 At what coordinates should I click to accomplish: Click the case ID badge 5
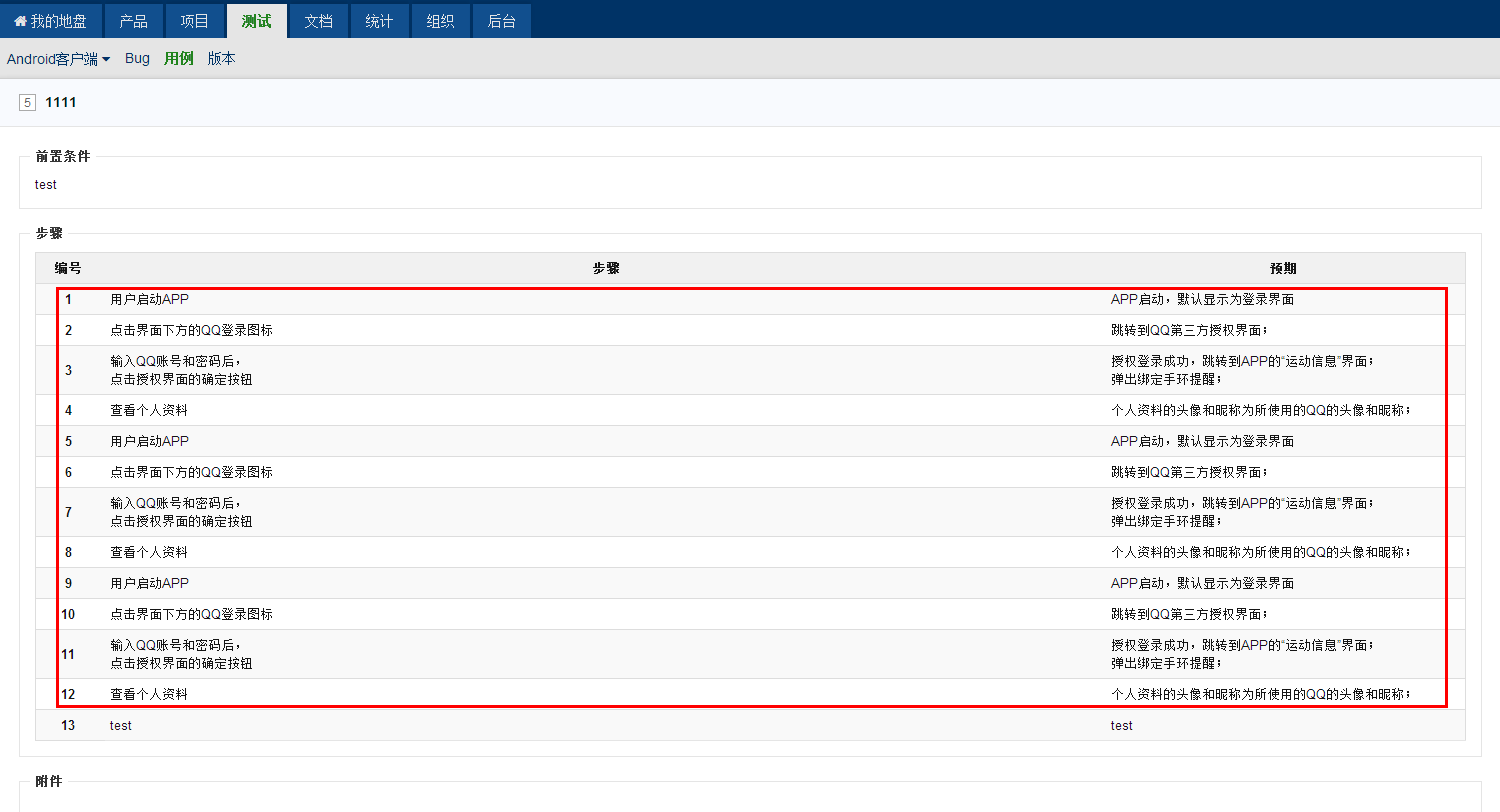pyautogui.click(x=27, y=102)
